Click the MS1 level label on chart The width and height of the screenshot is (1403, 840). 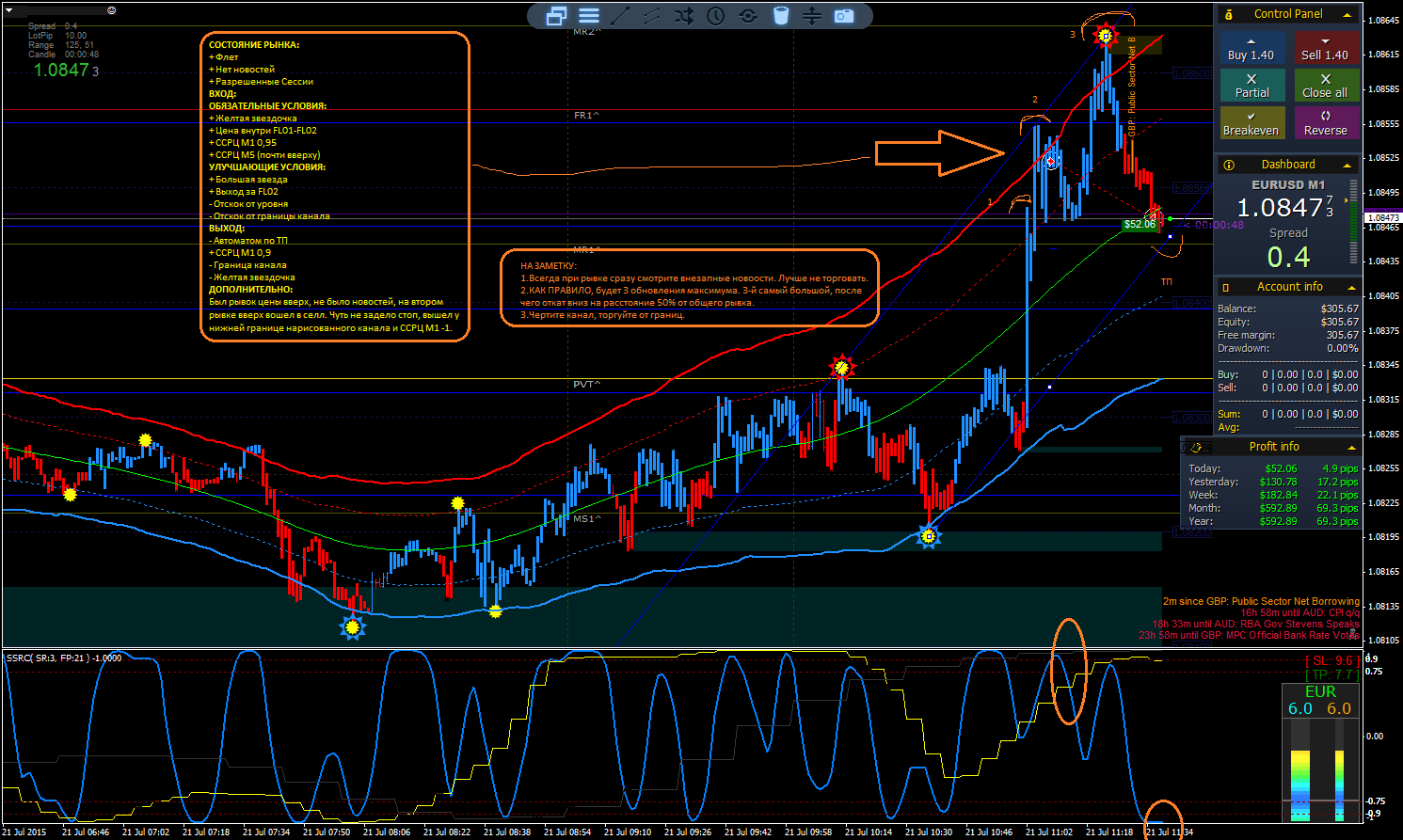pyautogui.click(x=586, y=519)
